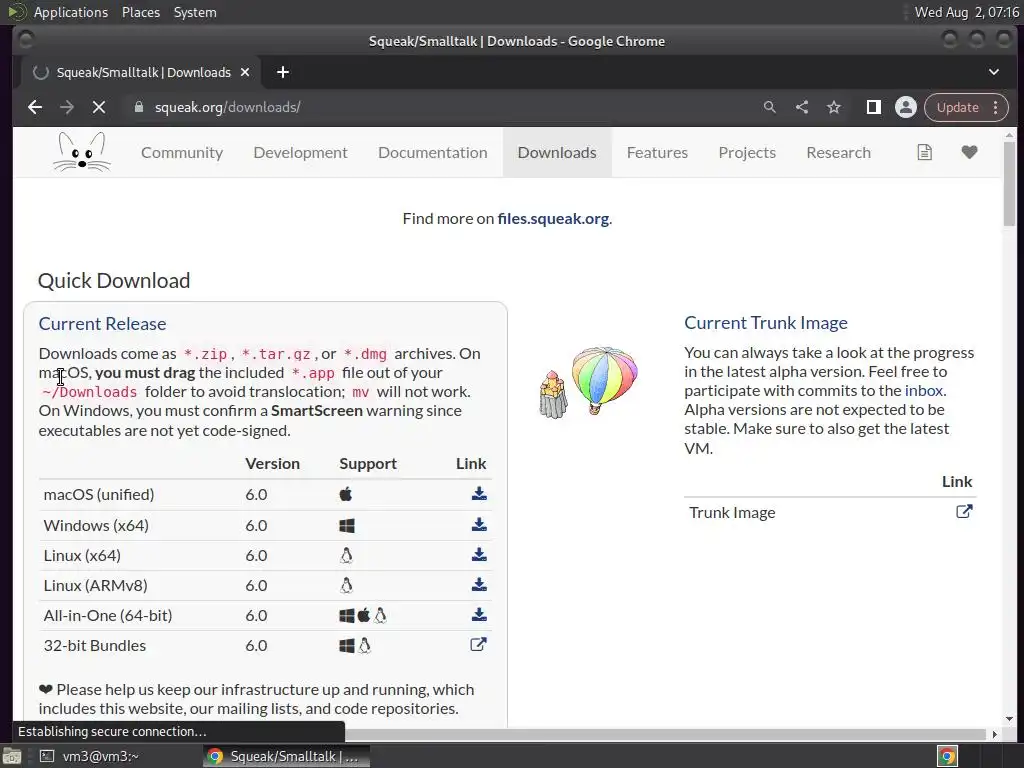Screen dimensions: 1024x768
Task: Click the Quick Download heading
Action: [x=114, y=281]
